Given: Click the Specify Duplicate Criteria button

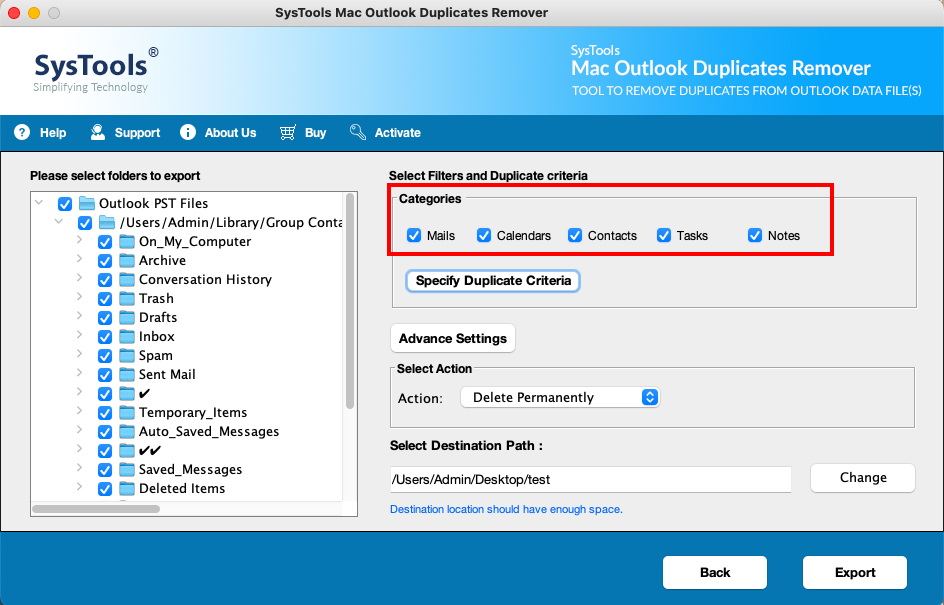Looking at the screenshot, I should tap(493, 281).
